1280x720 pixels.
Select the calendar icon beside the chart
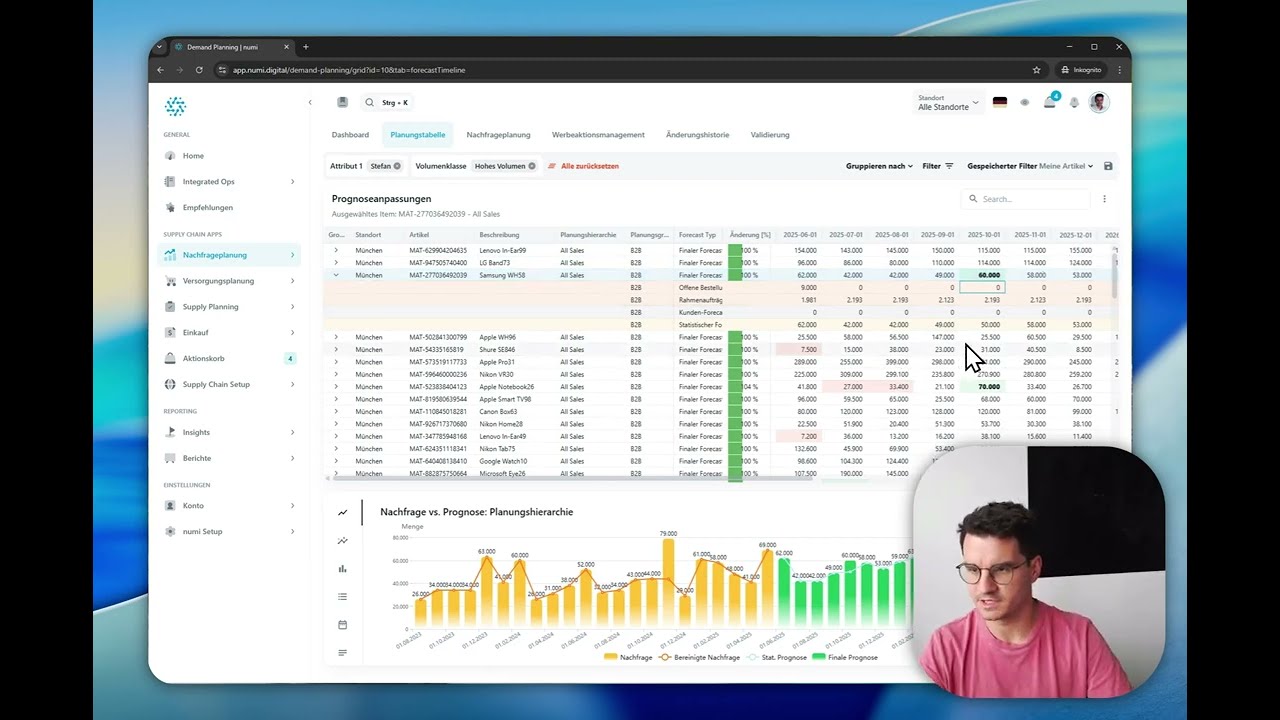(x=342, y=624)
